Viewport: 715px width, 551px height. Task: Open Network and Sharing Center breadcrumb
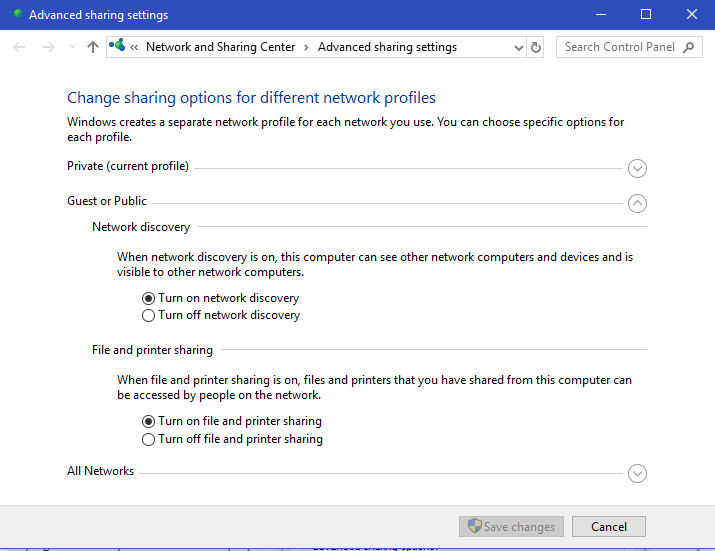(220, 47)
